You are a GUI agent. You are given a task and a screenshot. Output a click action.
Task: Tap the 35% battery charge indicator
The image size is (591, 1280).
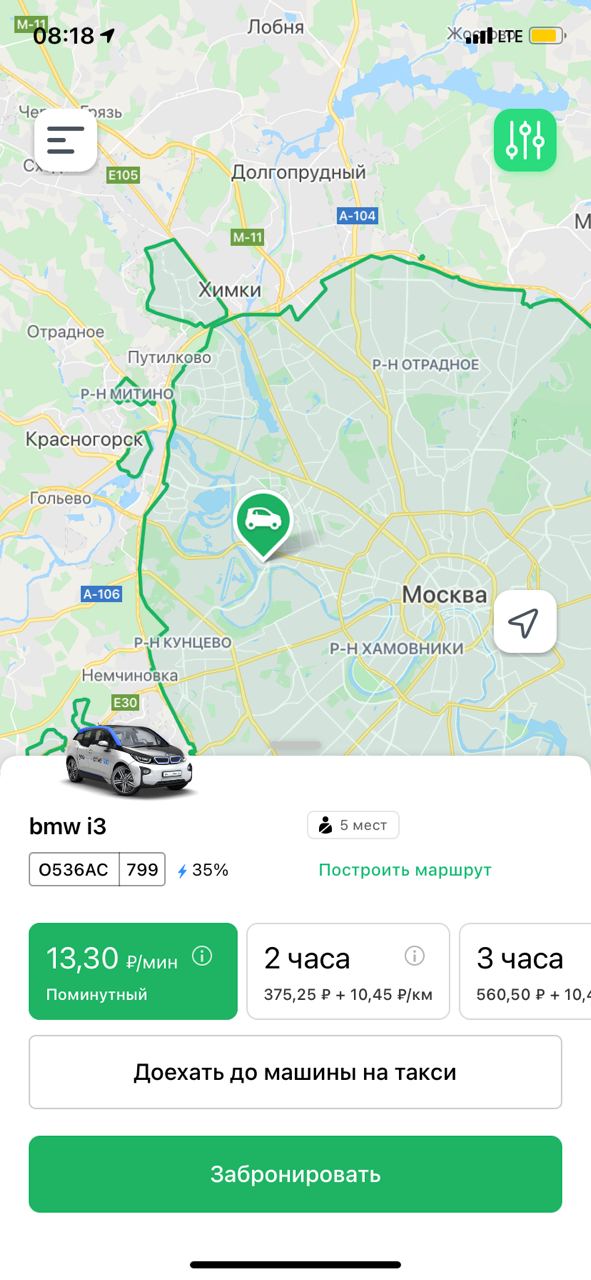click(x=203, y=870)
